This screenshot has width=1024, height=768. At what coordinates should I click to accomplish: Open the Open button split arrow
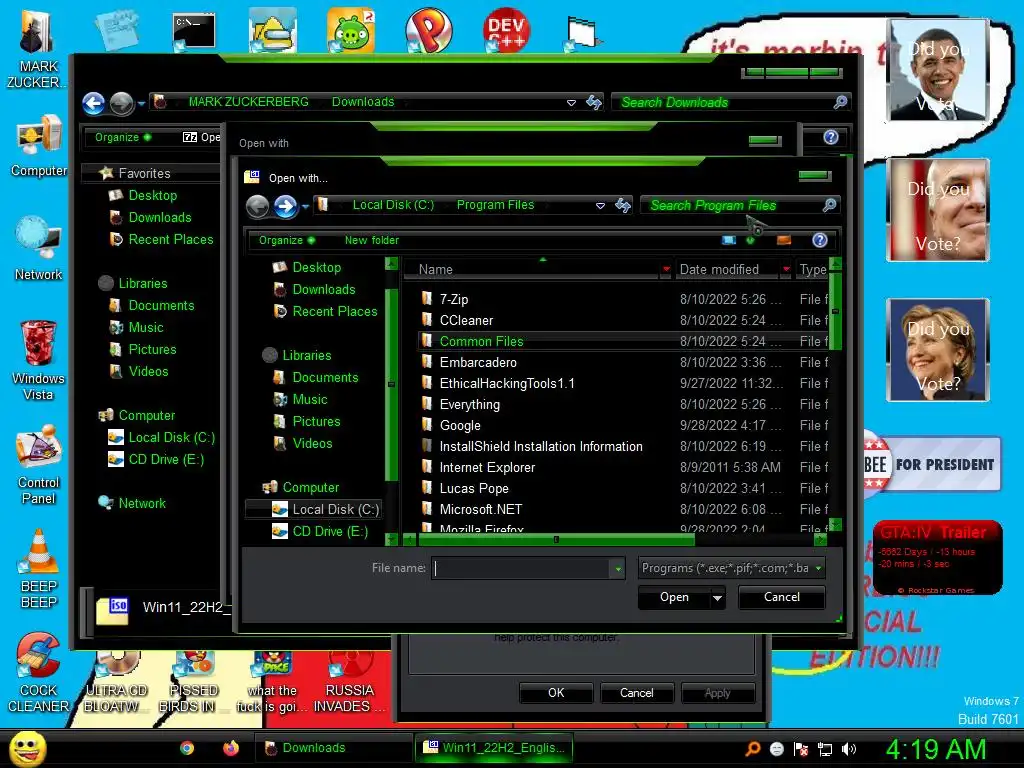[717, 598]
